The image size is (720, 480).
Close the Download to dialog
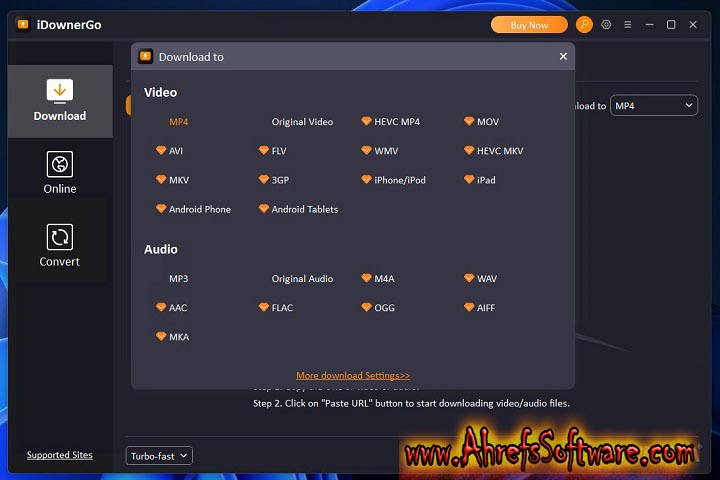563,57
